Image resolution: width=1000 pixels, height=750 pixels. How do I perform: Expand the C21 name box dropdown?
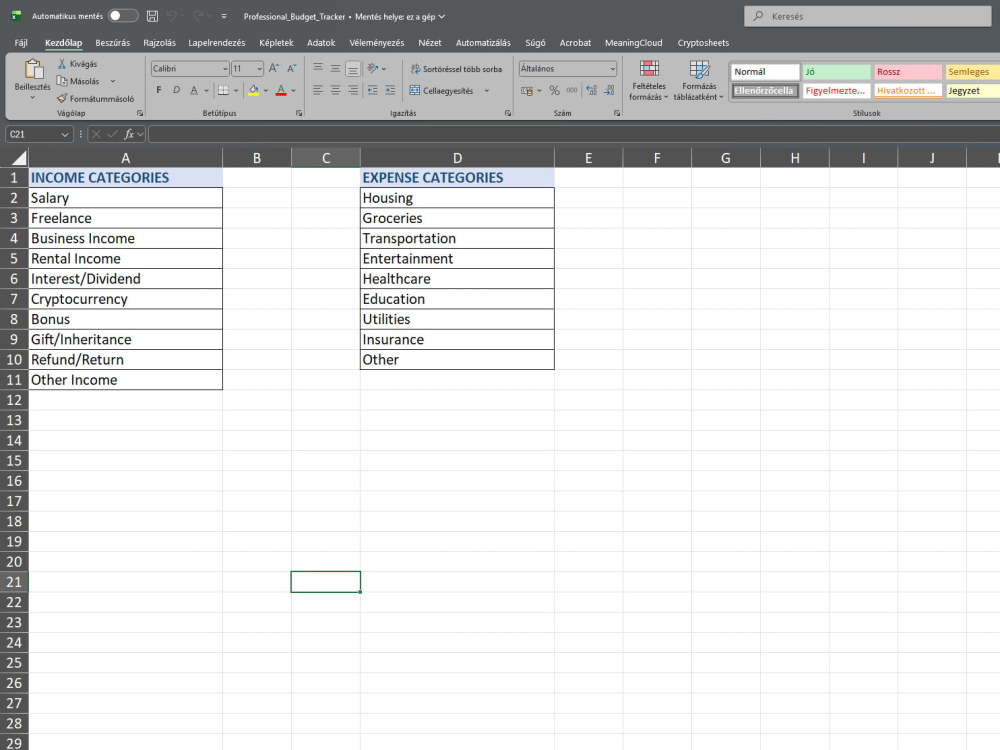pyautogui.click(x=64, y=134)
